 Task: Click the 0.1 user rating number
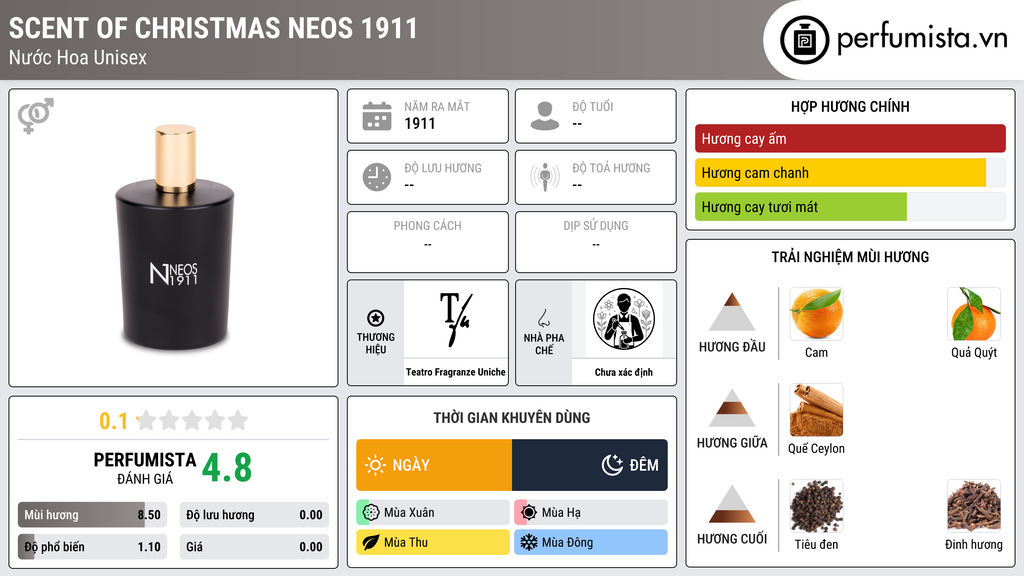point(114,421)
